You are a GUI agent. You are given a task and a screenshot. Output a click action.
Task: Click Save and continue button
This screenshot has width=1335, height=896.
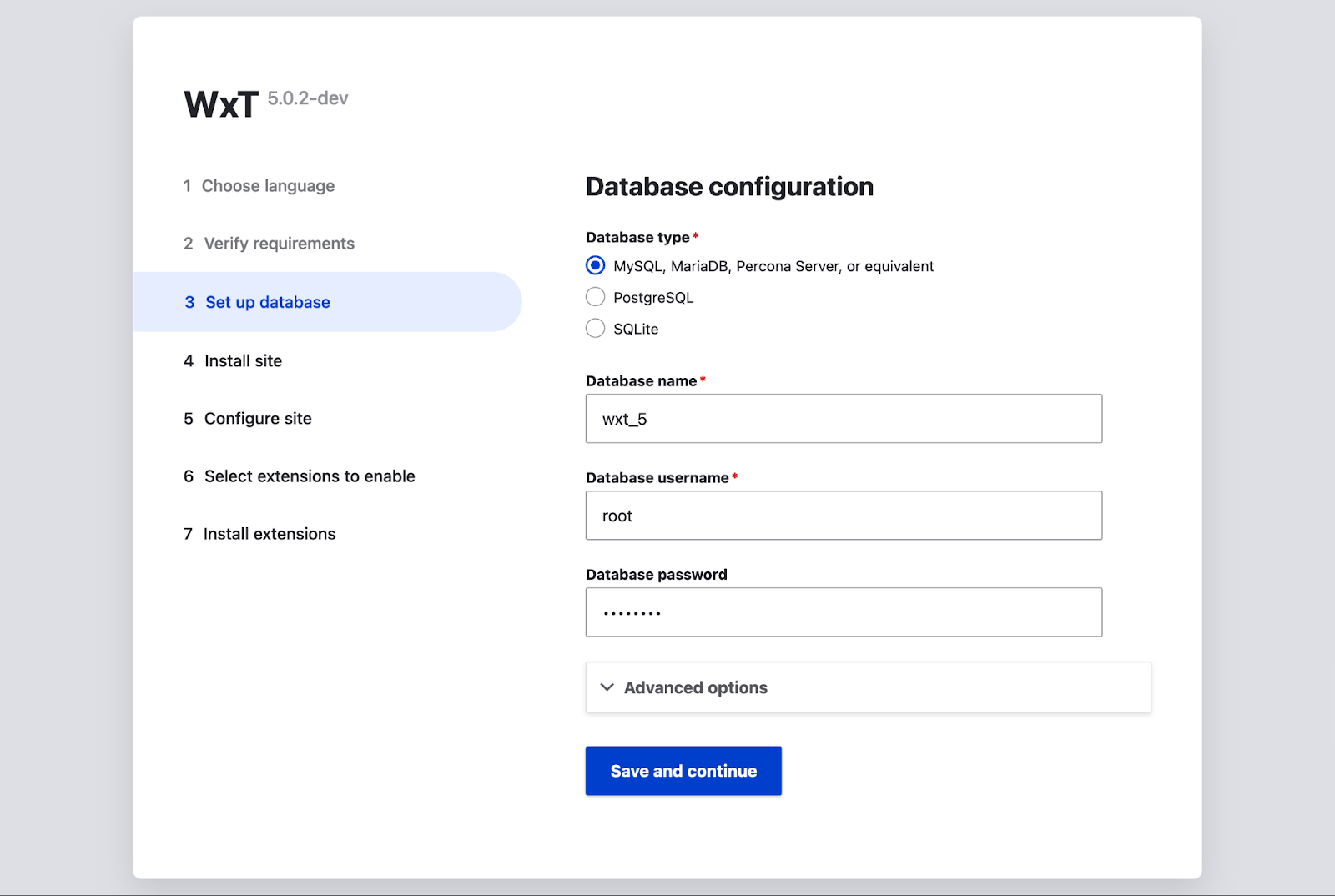click(683, 771)
